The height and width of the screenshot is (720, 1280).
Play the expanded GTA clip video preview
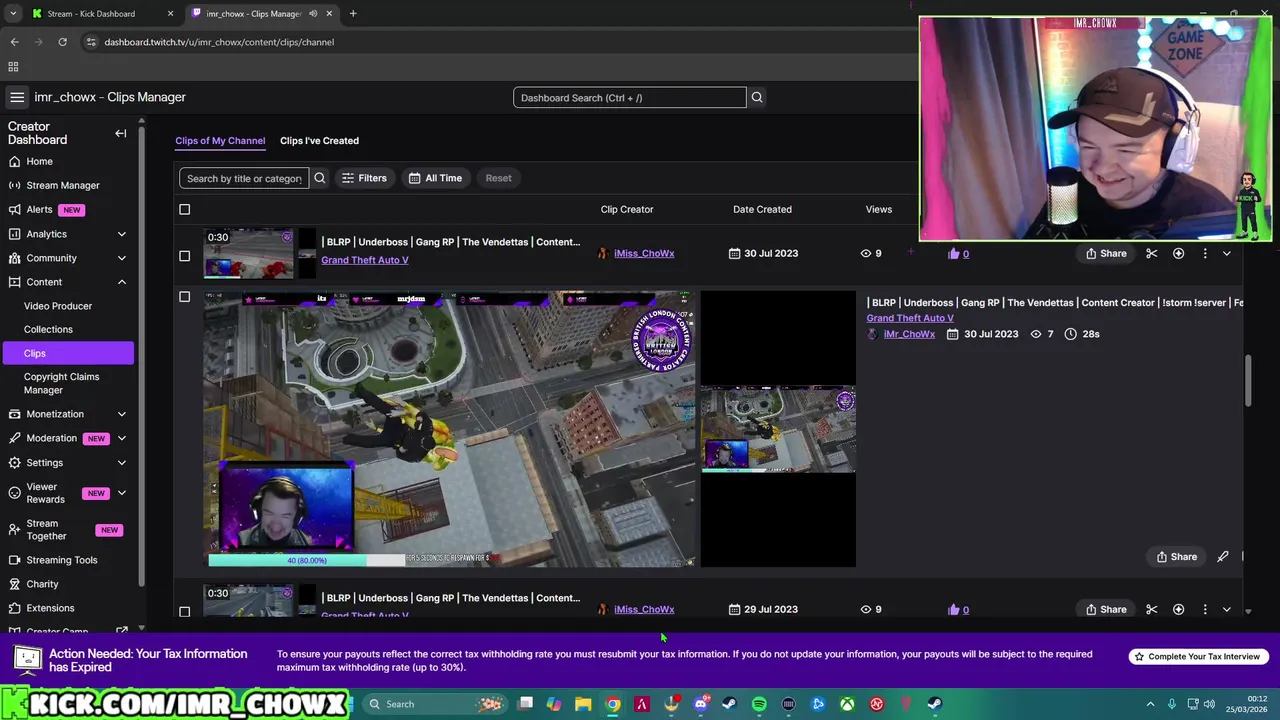(450, 430)
